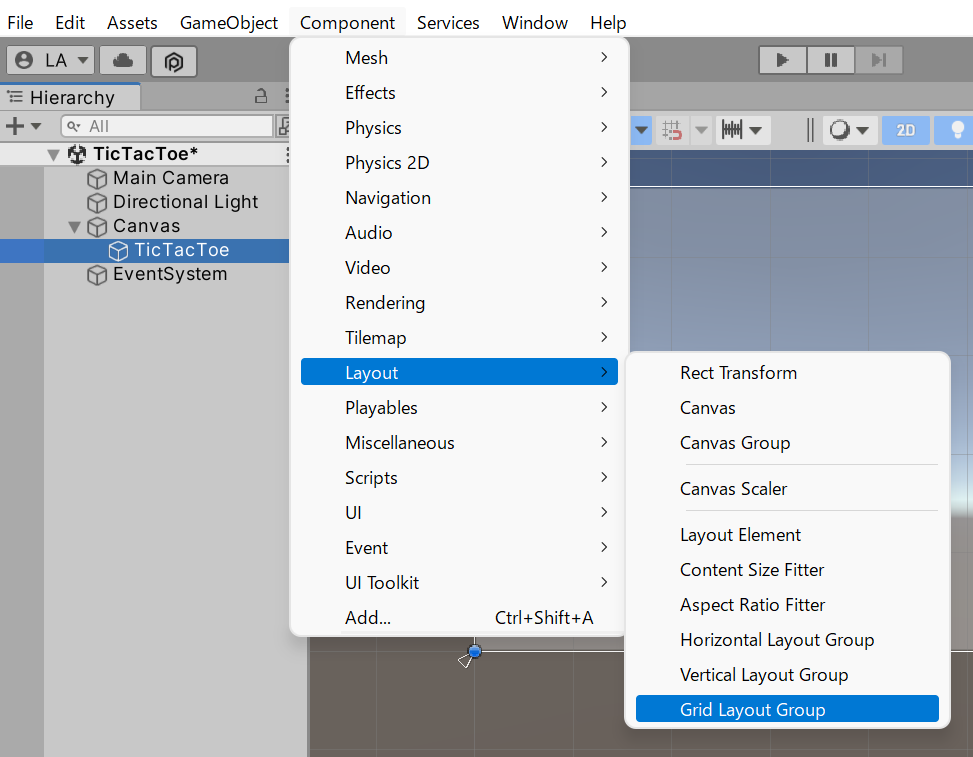Open the LA account dropdown
The height and width of the screenshot is (757, 973).
tap(52, 61)
